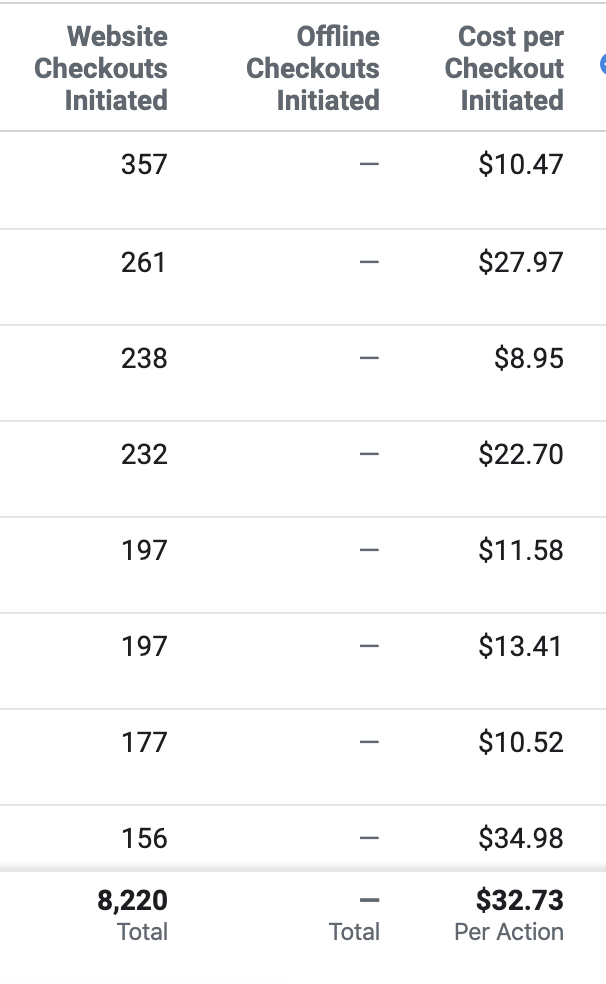Click the blue icon beside the Cost header

click(603, 64)
